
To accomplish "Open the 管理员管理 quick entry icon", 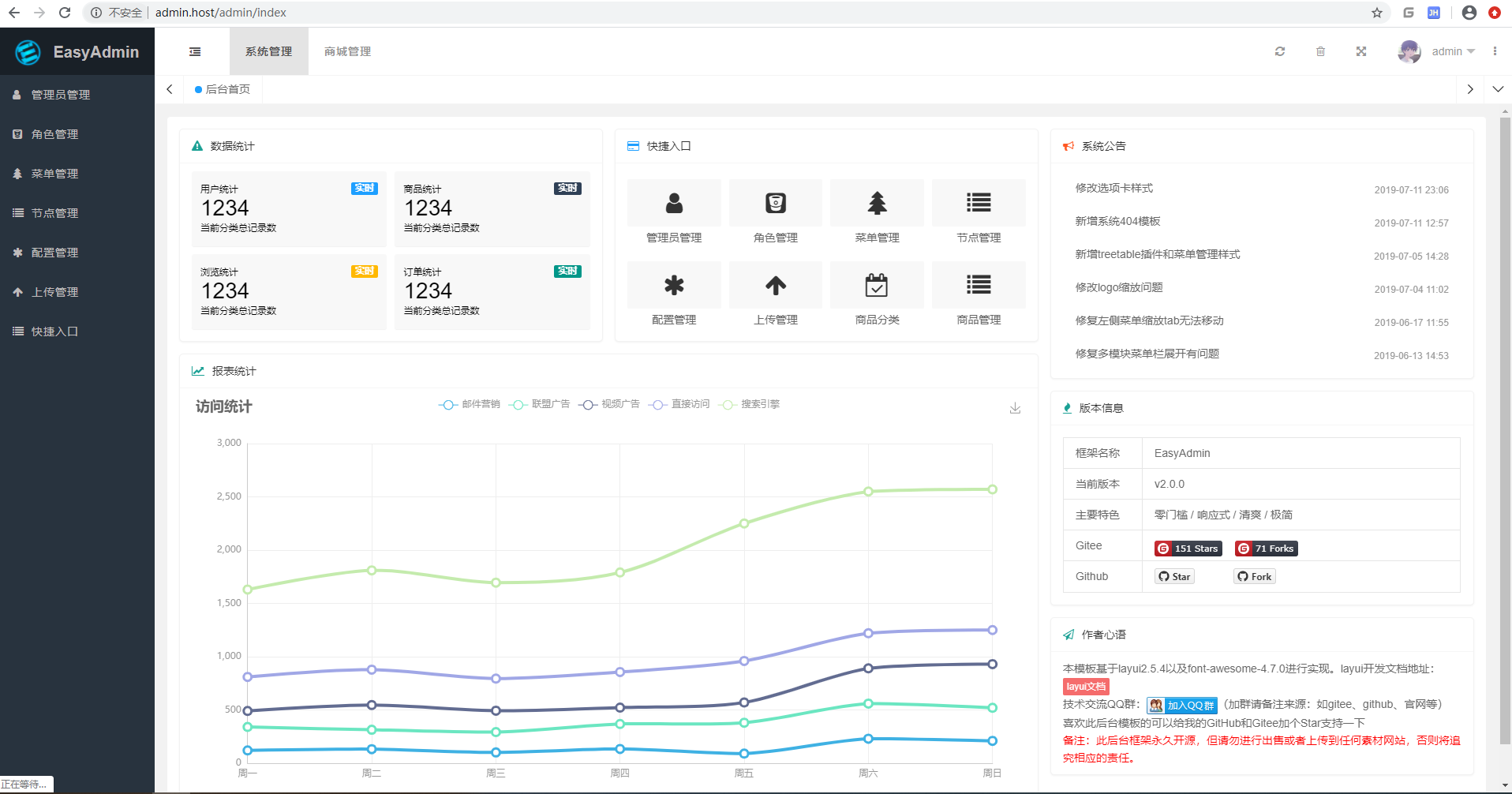I will [673, 203].
